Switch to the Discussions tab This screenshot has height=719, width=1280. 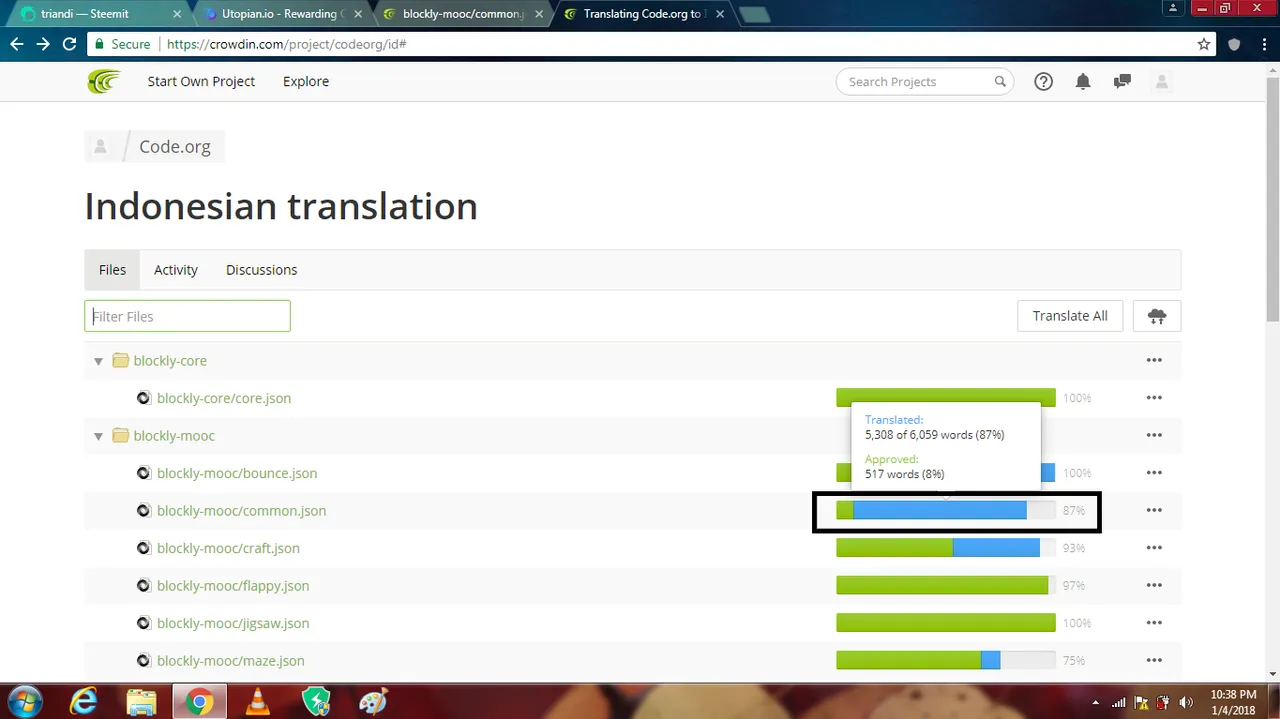click(261, 270)
